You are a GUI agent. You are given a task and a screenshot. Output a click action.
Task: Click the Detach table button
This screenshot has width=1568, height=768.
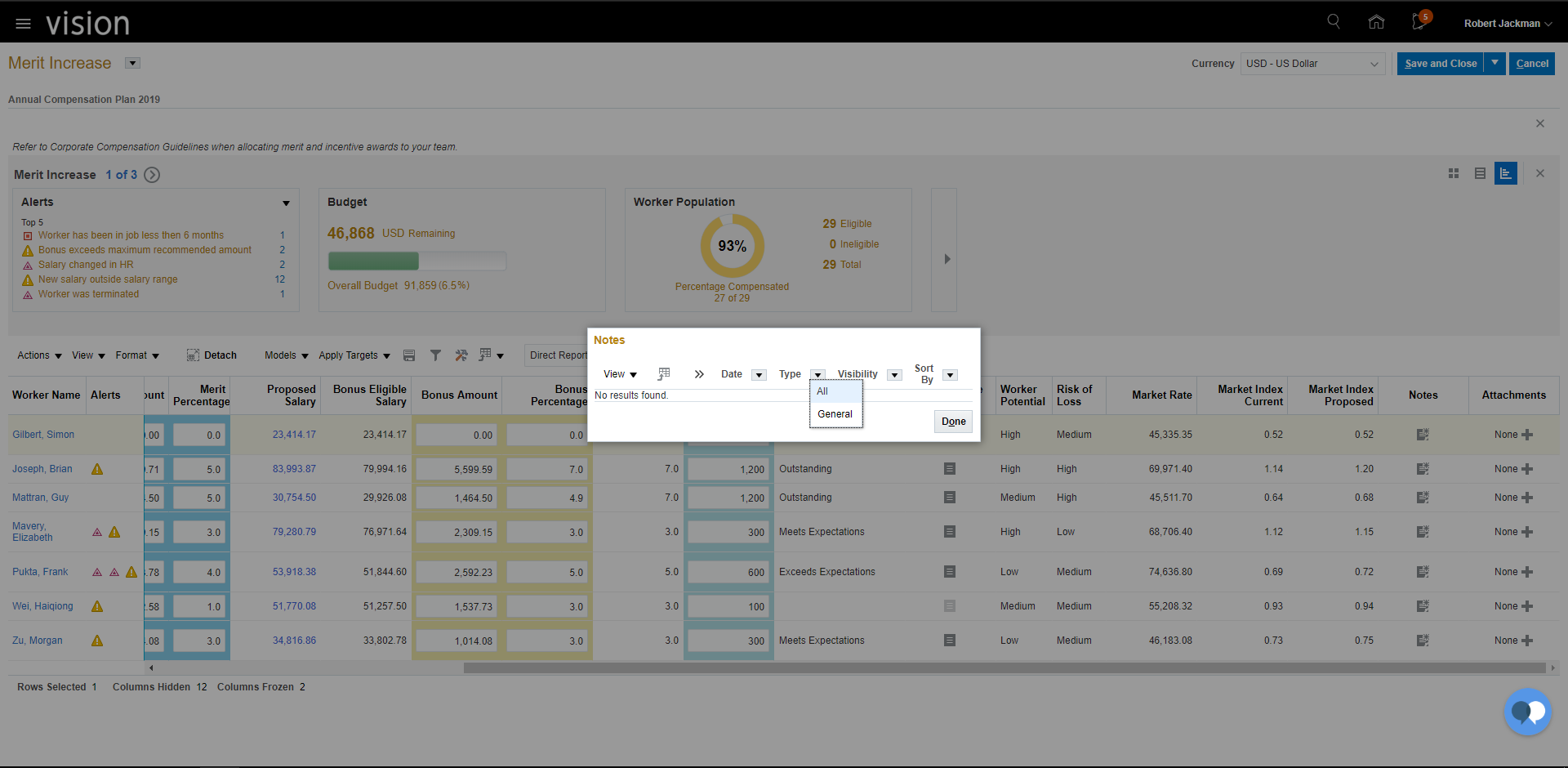pos(212,355)
